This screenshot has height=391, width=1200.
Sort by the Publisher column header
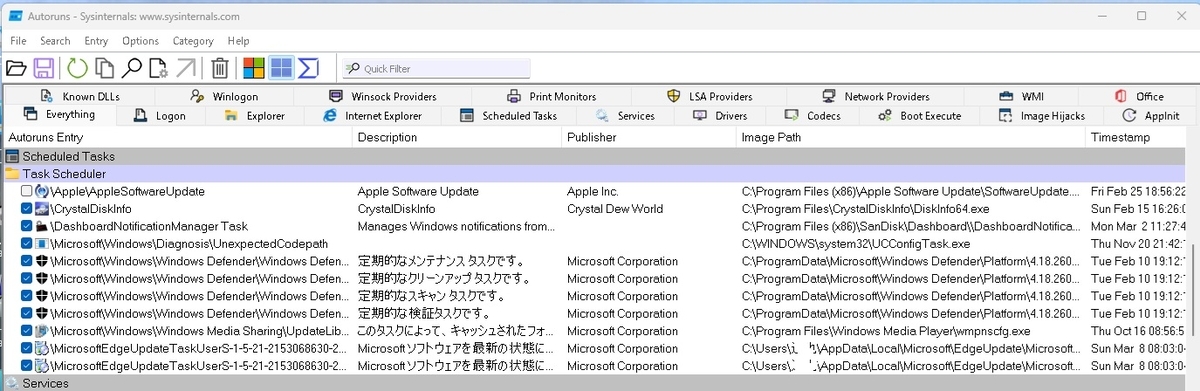pyautogui.click(x=648, y=137)
